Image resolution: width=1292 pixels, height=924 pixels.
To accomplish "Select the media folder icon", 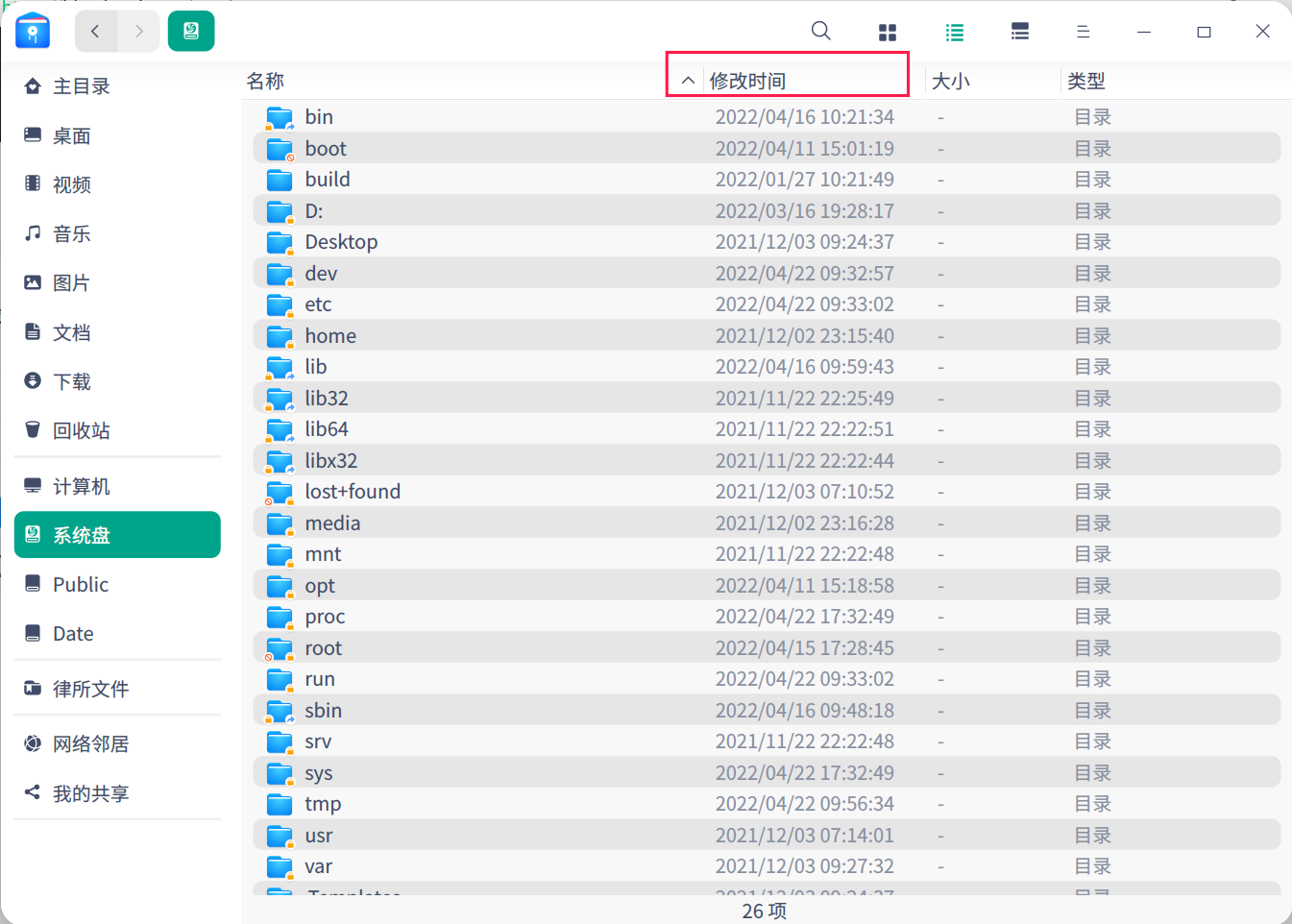I will [280, 523].
